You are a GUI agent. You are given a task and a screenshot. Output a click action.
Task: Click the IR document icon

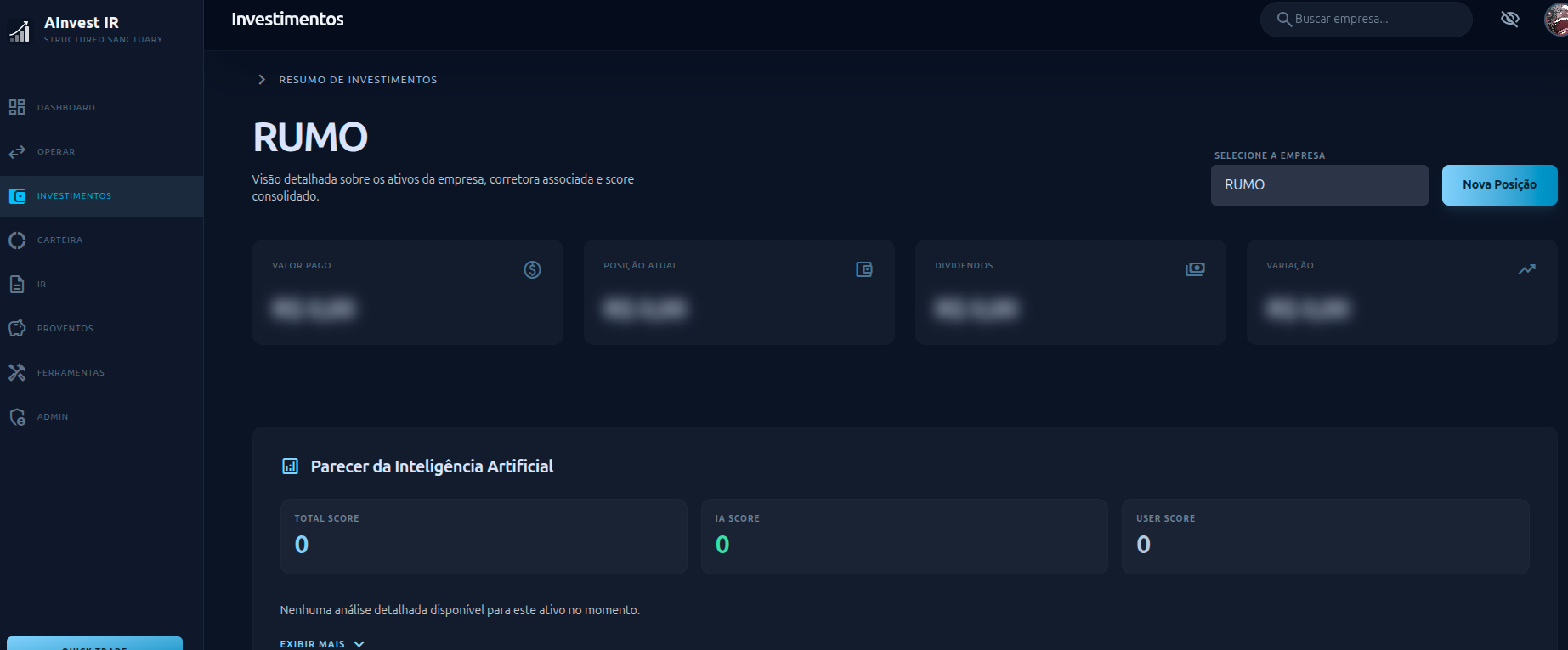[x=17, y=284]
